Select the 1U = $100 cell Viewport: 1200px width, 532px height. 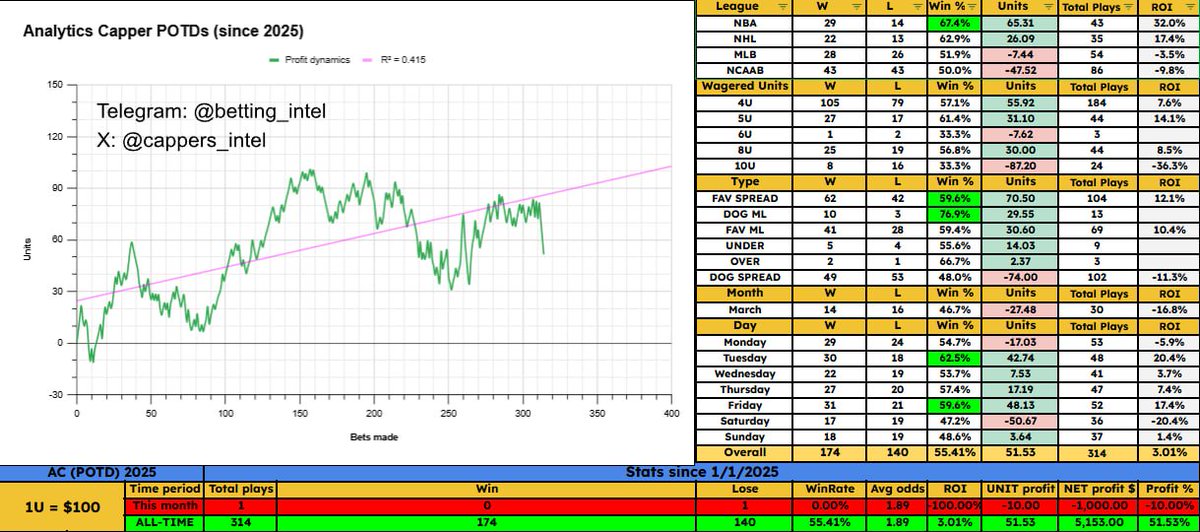(61, 507)
